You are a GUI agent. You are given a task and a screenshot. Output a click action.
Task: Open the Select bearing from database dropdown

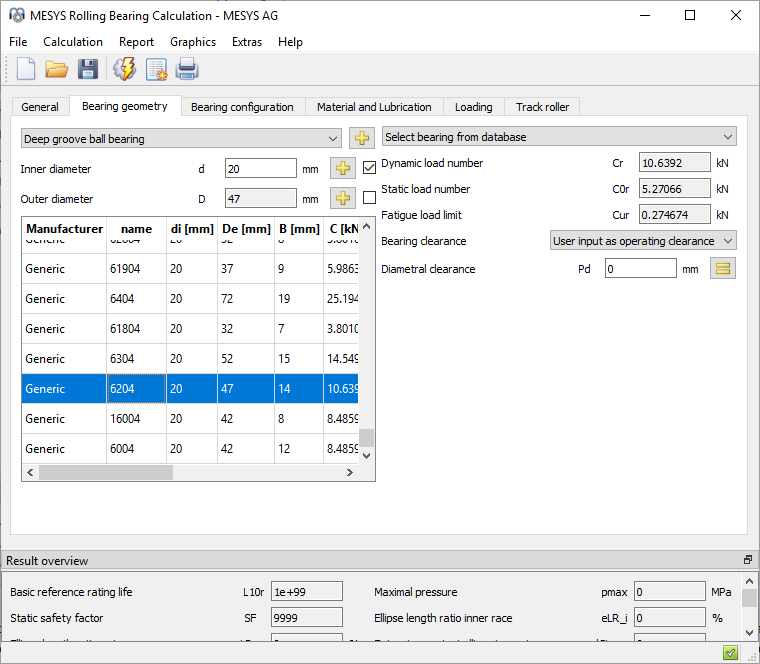pos(558,137)
